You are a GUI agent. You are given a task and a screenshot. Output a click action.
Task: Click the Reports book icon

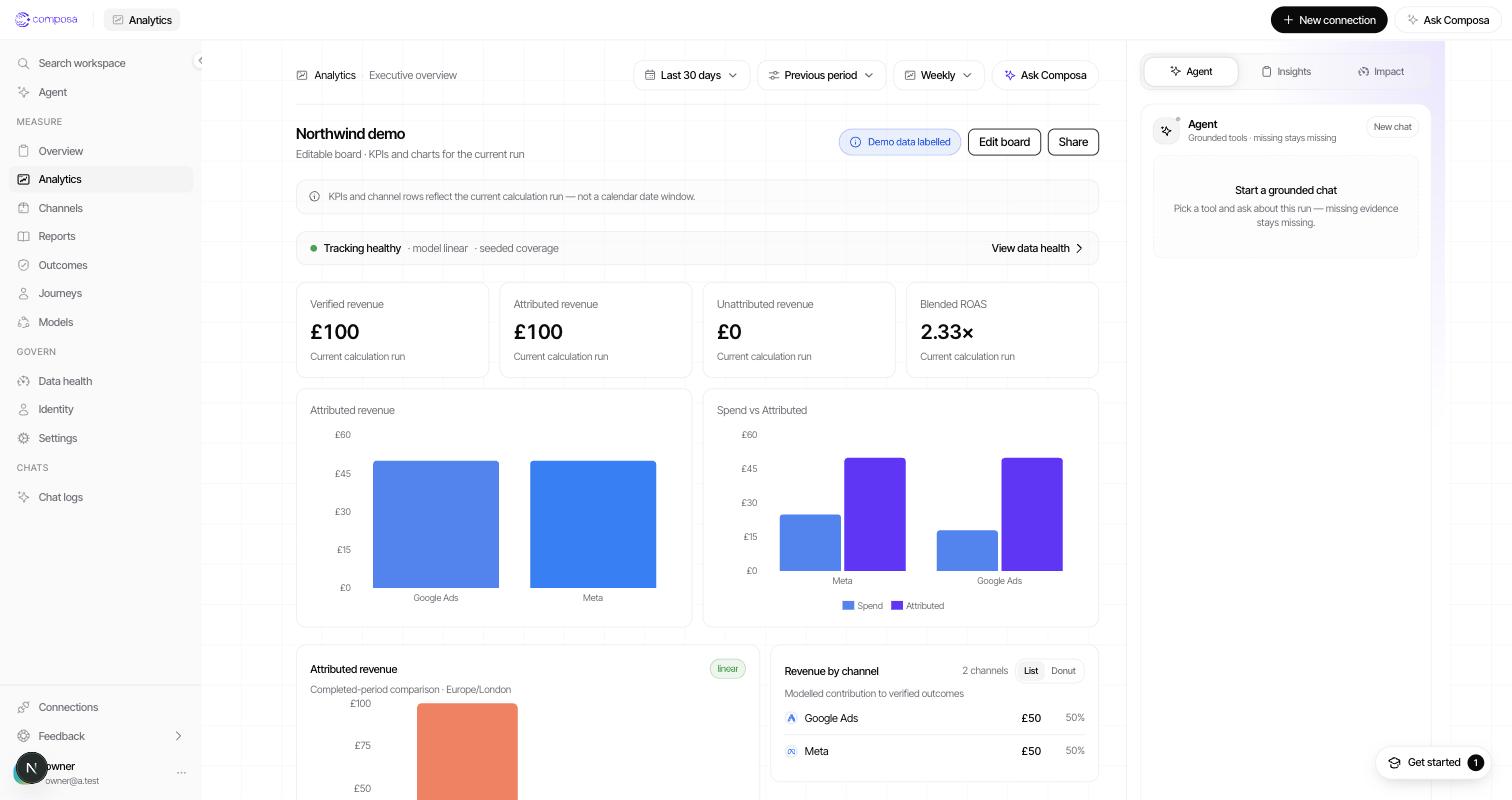23,236
